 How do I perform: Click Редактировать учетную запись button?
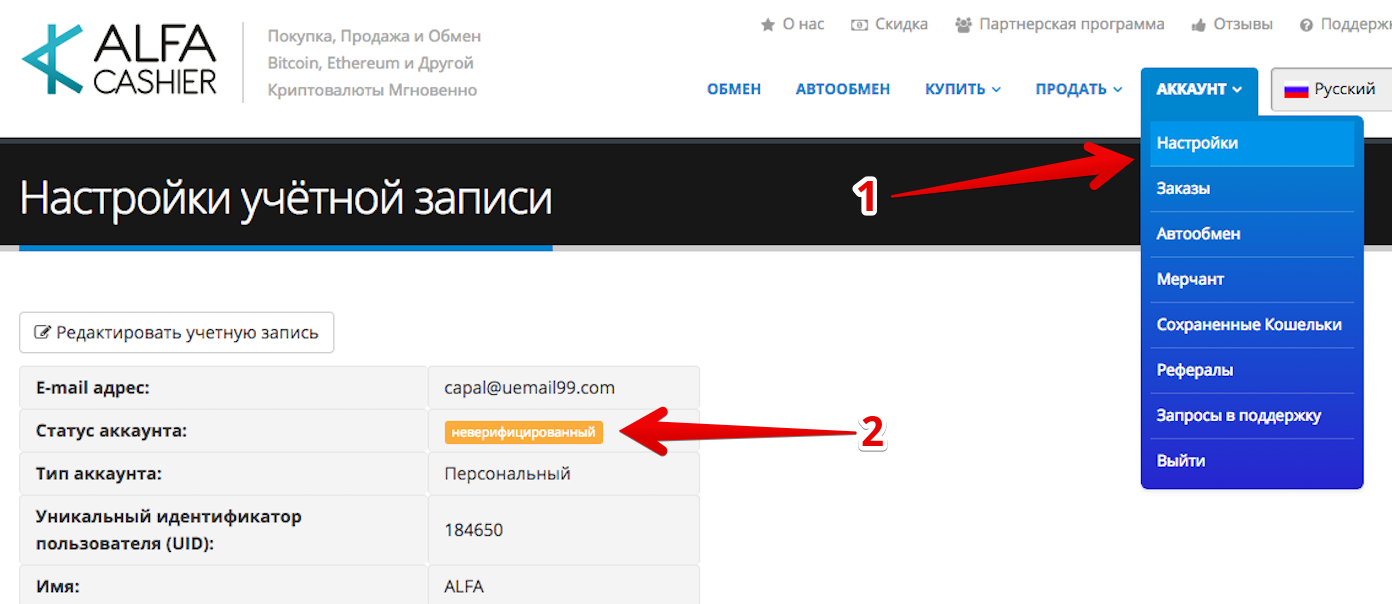click(x=176, y=333)
